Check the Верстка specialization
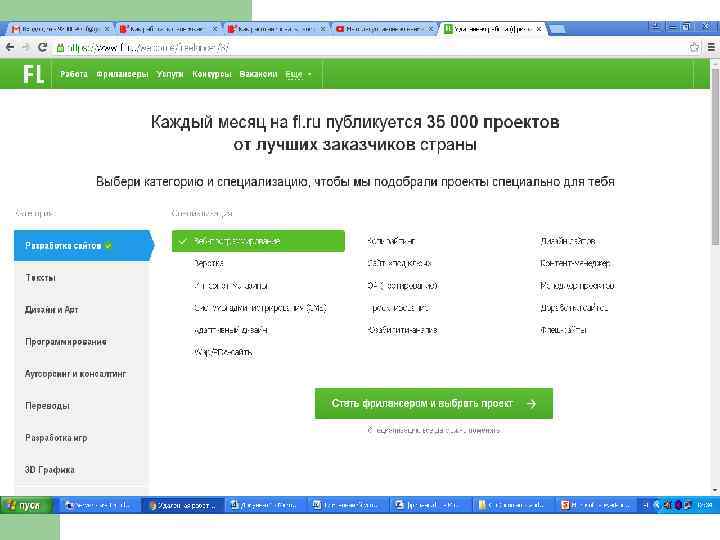 point(208,263)
